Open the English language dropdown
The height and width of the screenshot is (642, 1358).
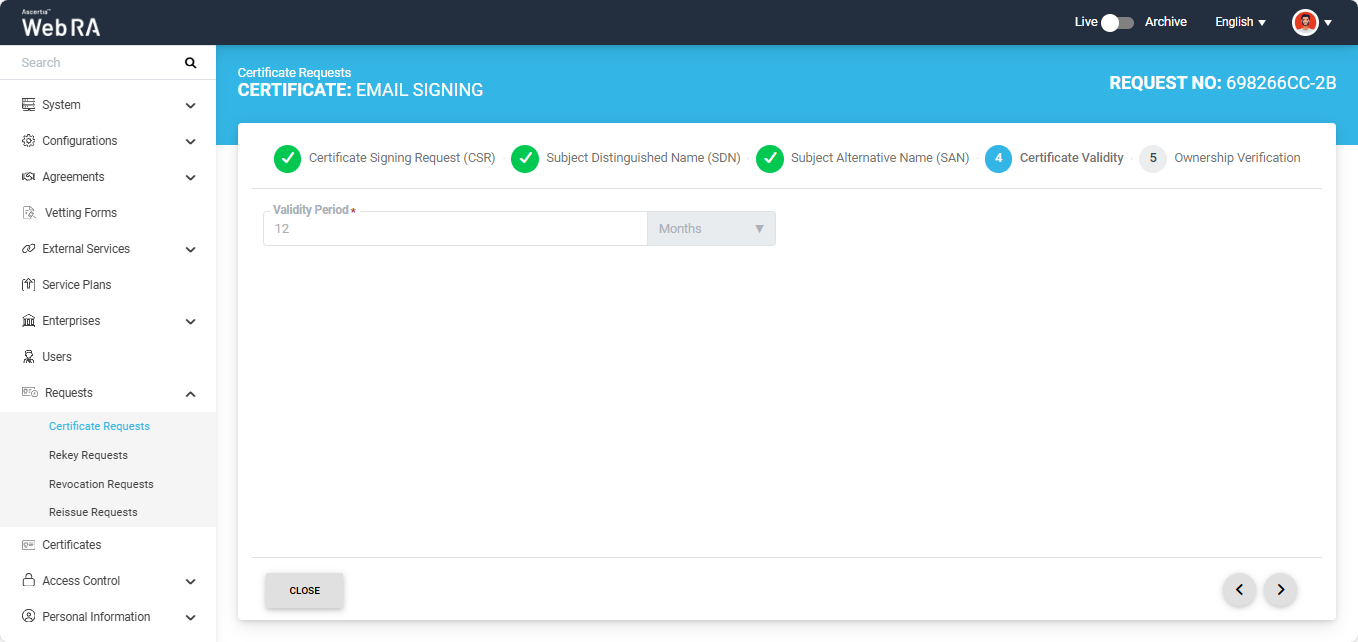tap(1240, 22)
